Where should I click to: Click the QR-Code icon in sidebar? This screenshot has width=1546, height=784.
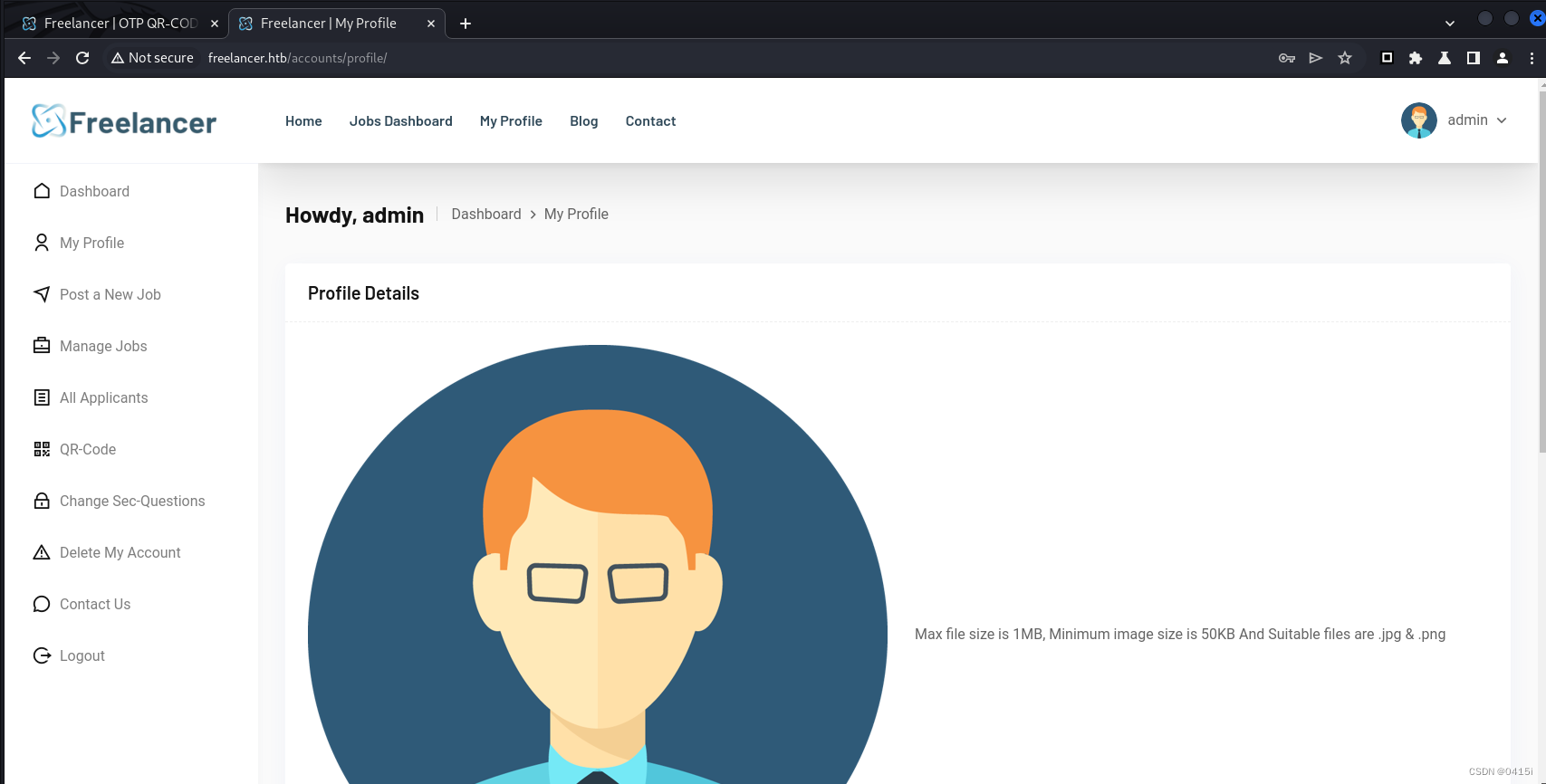[42, 449]
